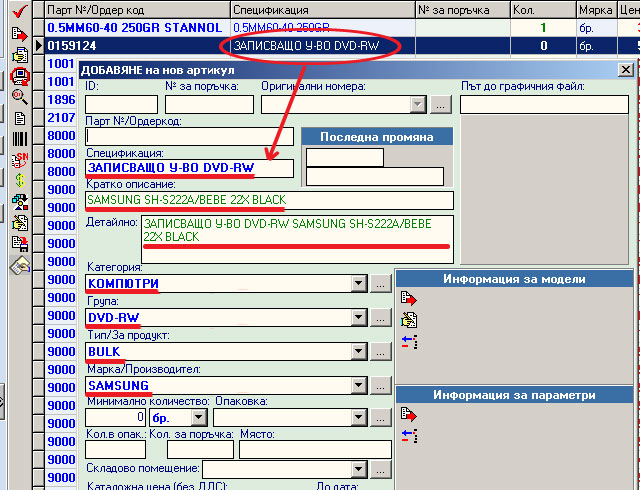Image resolution: width=640 pixels, height=490 pixels.
Task: Click the red checkmark confirm icon
Action: point(20,11)
